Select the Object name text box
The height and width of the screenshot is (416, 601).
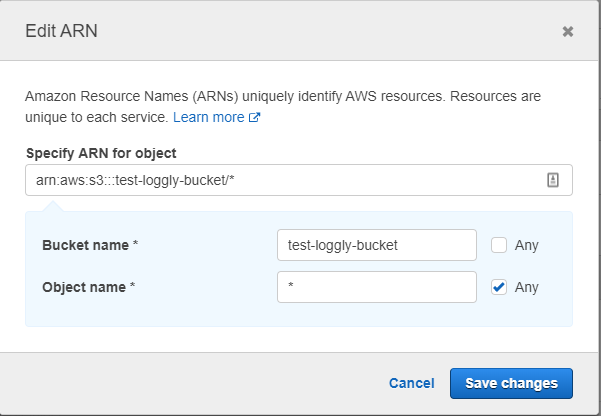click(x=376, y=287)
